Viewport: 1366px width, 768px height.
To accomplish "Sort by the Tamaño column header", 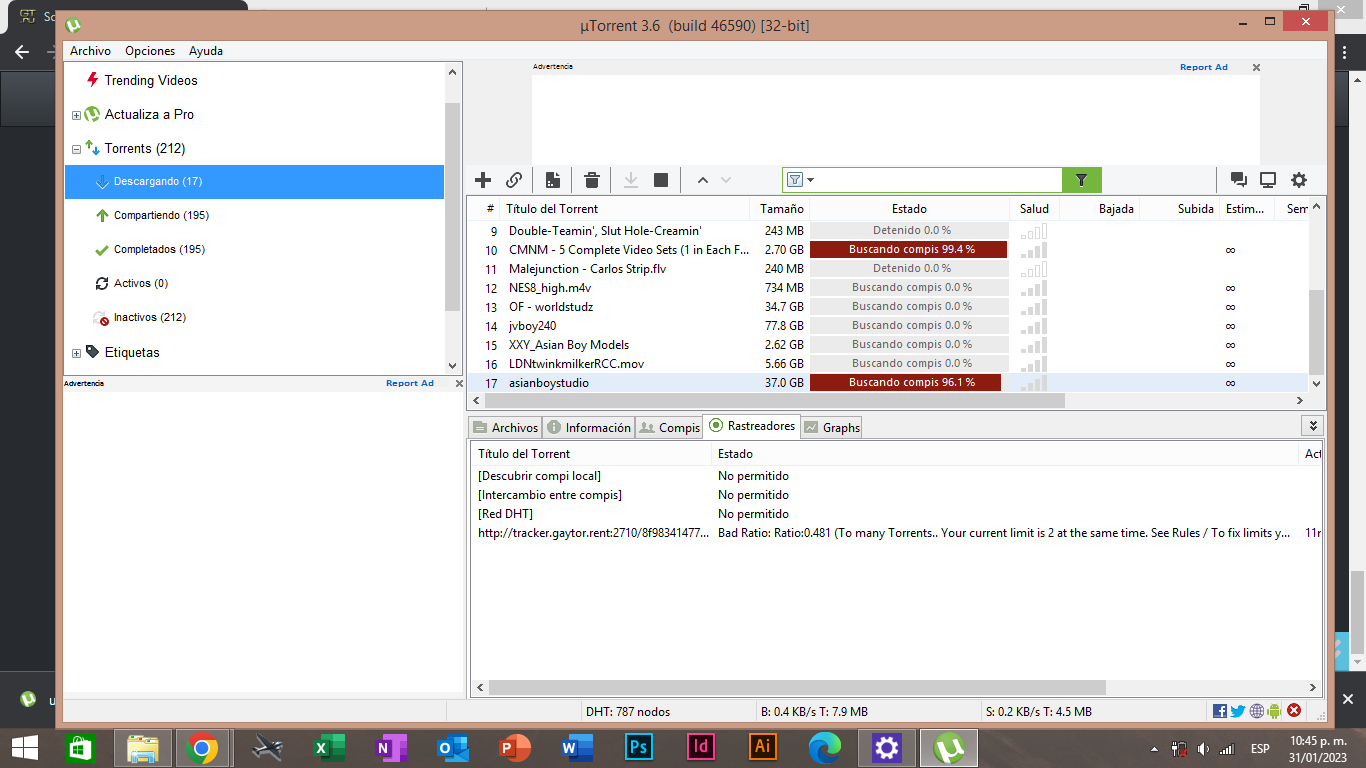I will point(781,209).
